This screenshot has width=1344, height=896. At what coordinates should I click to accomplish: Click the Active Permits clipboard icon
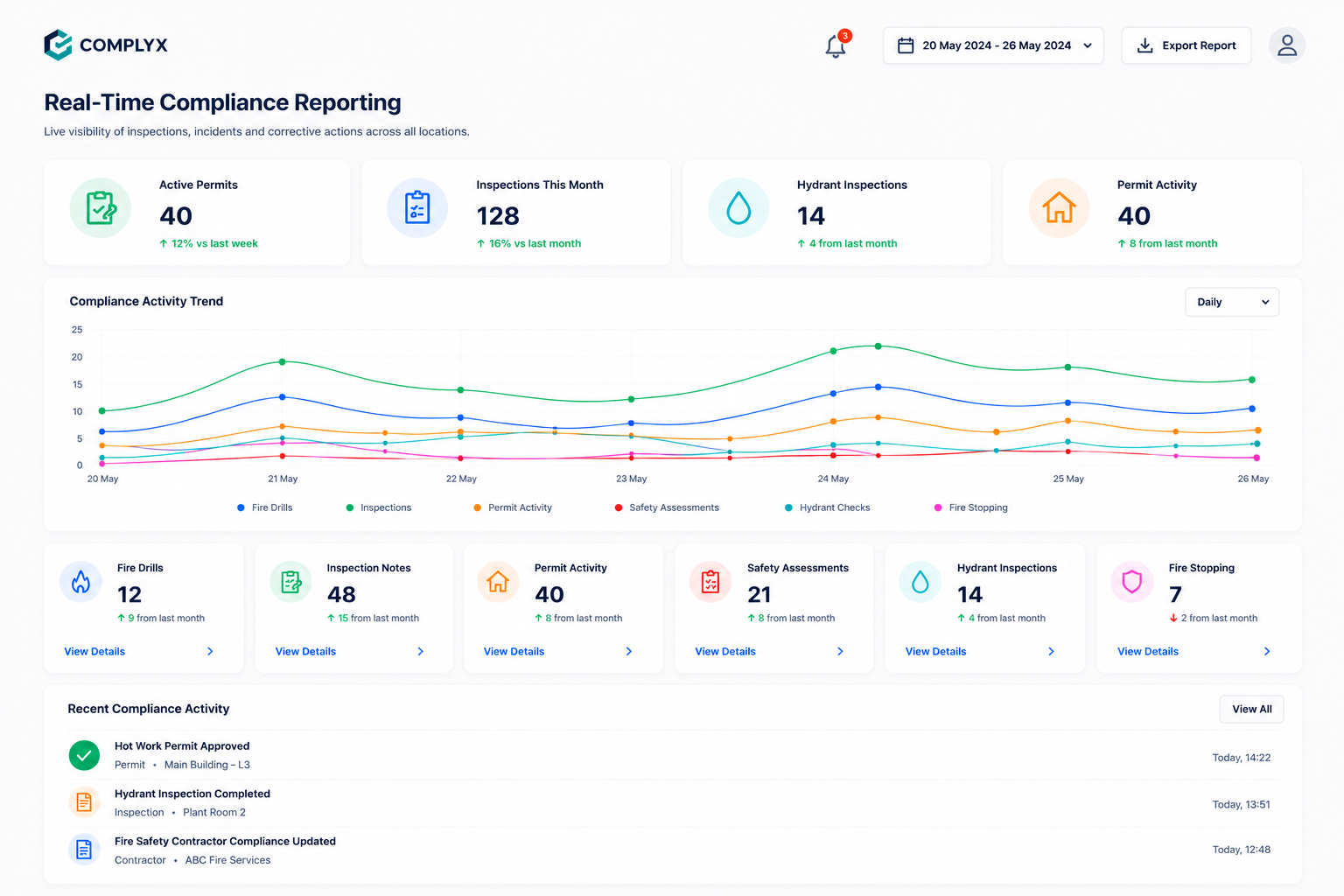101,208
